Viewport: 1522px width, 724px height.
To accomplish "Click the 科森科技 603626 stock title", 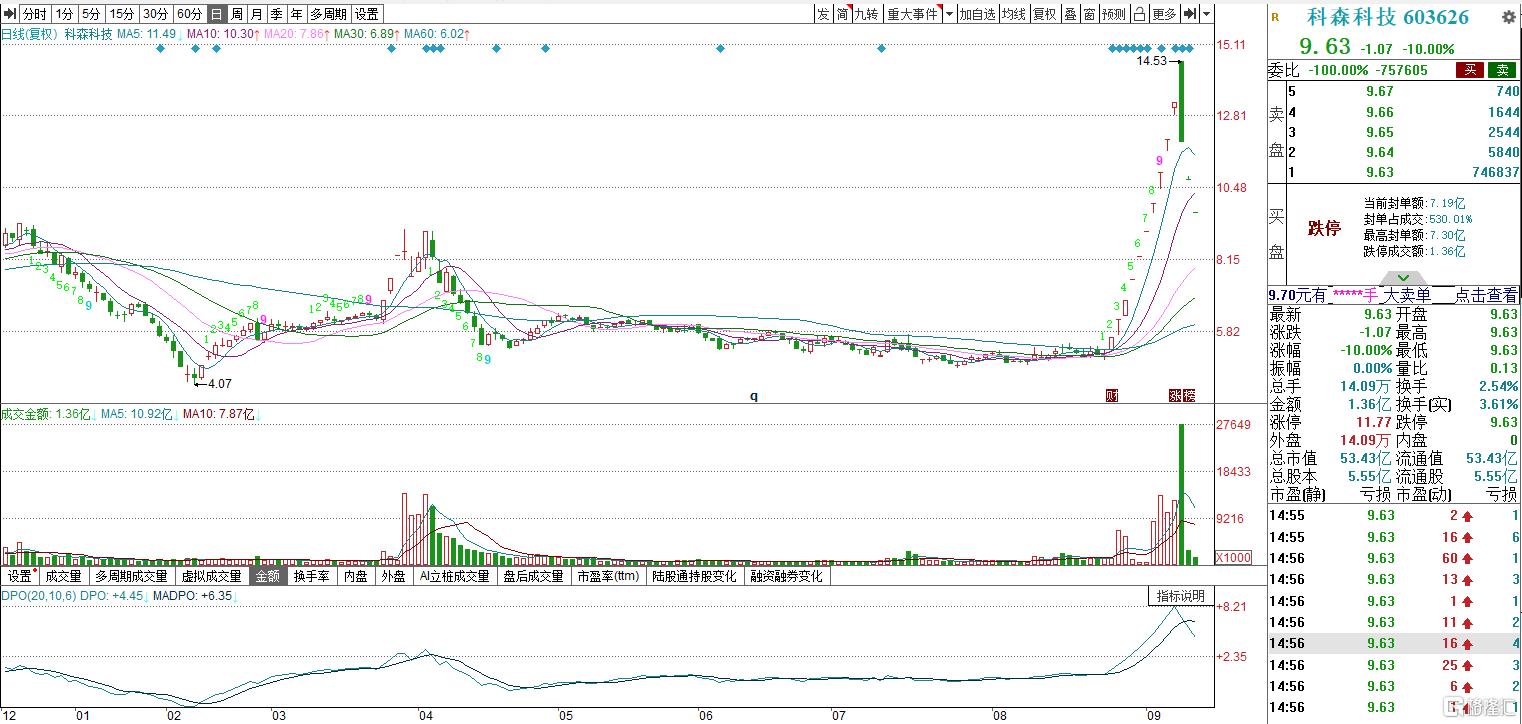I will (x=1389, y=17).
